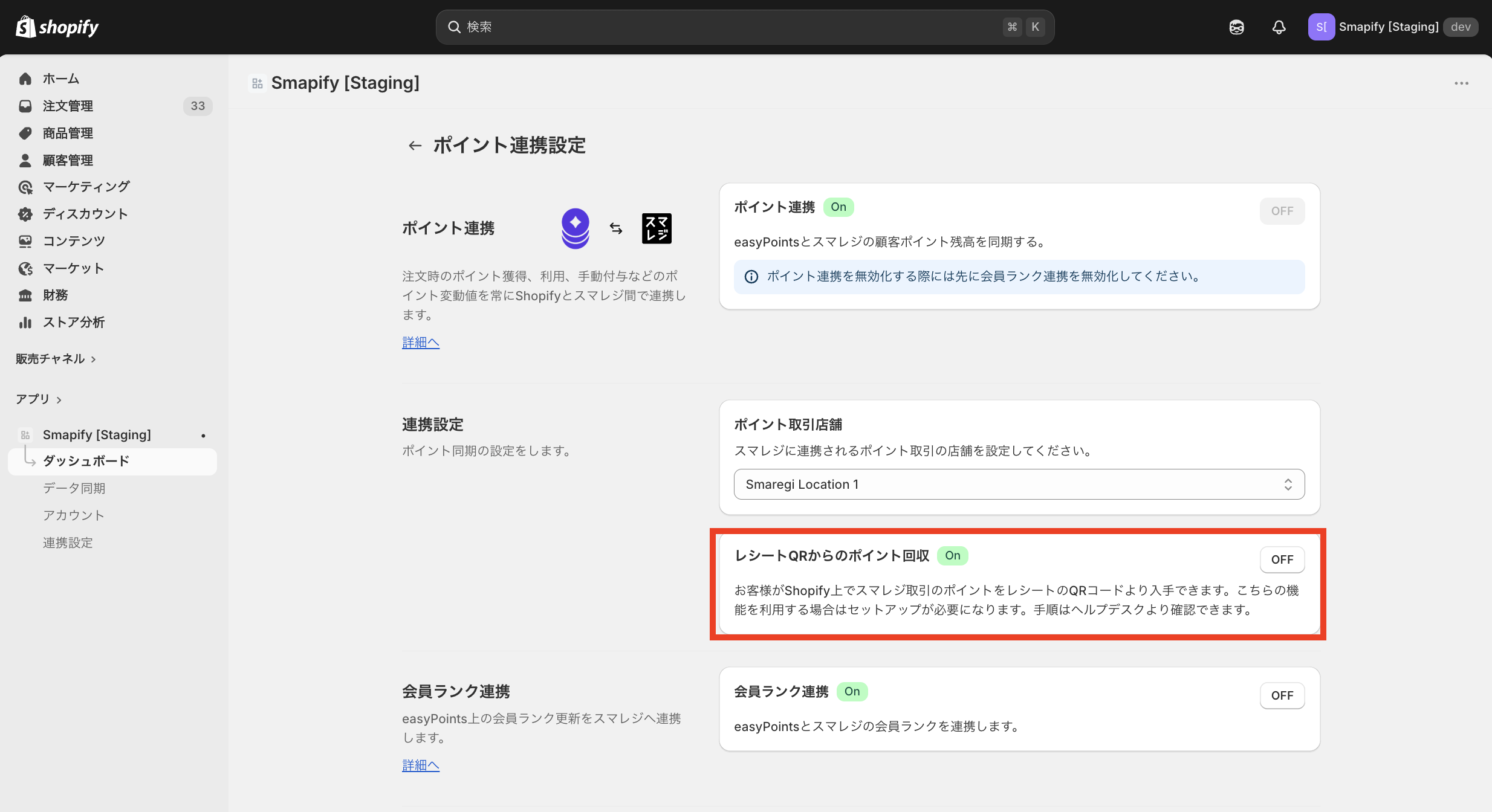Image resolution: width=1492 pixels, height=812 pixels.
Task: Click the S[ store avatar
Action: (1321, 27)
